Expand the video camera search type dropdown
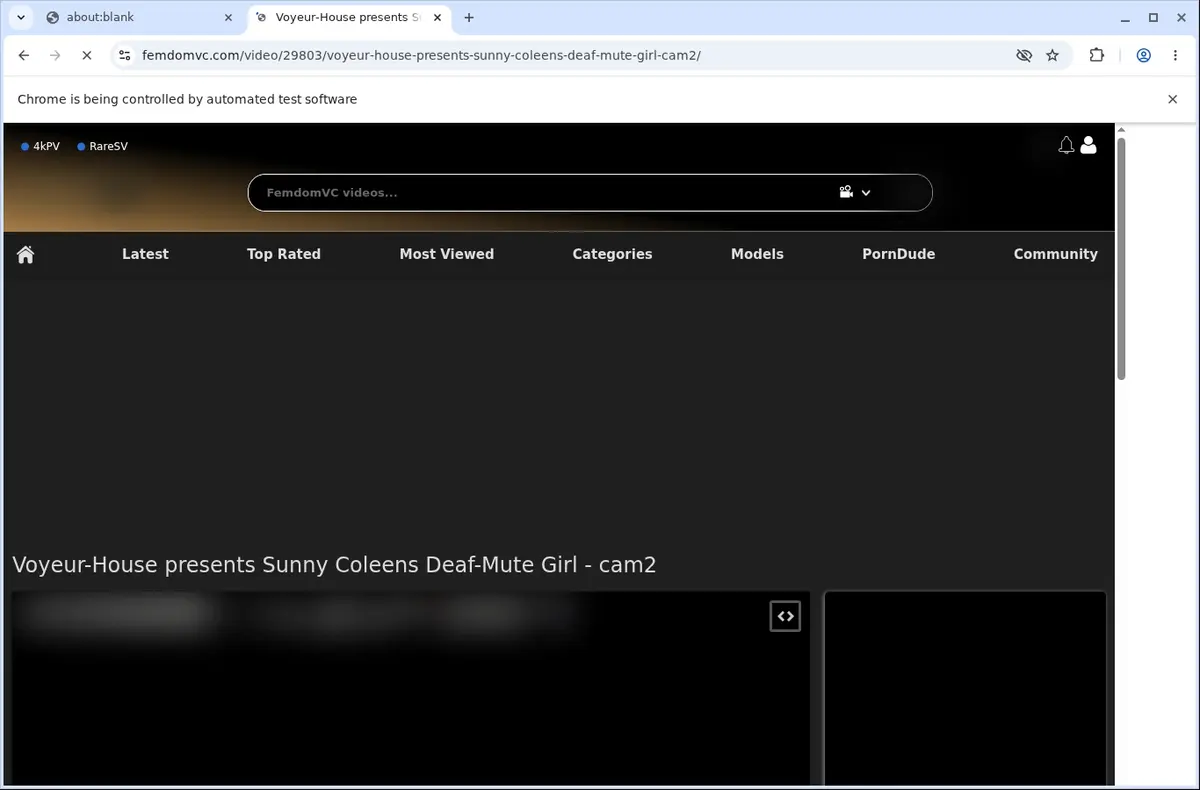 pyautogui.click(x=855, y=193)
